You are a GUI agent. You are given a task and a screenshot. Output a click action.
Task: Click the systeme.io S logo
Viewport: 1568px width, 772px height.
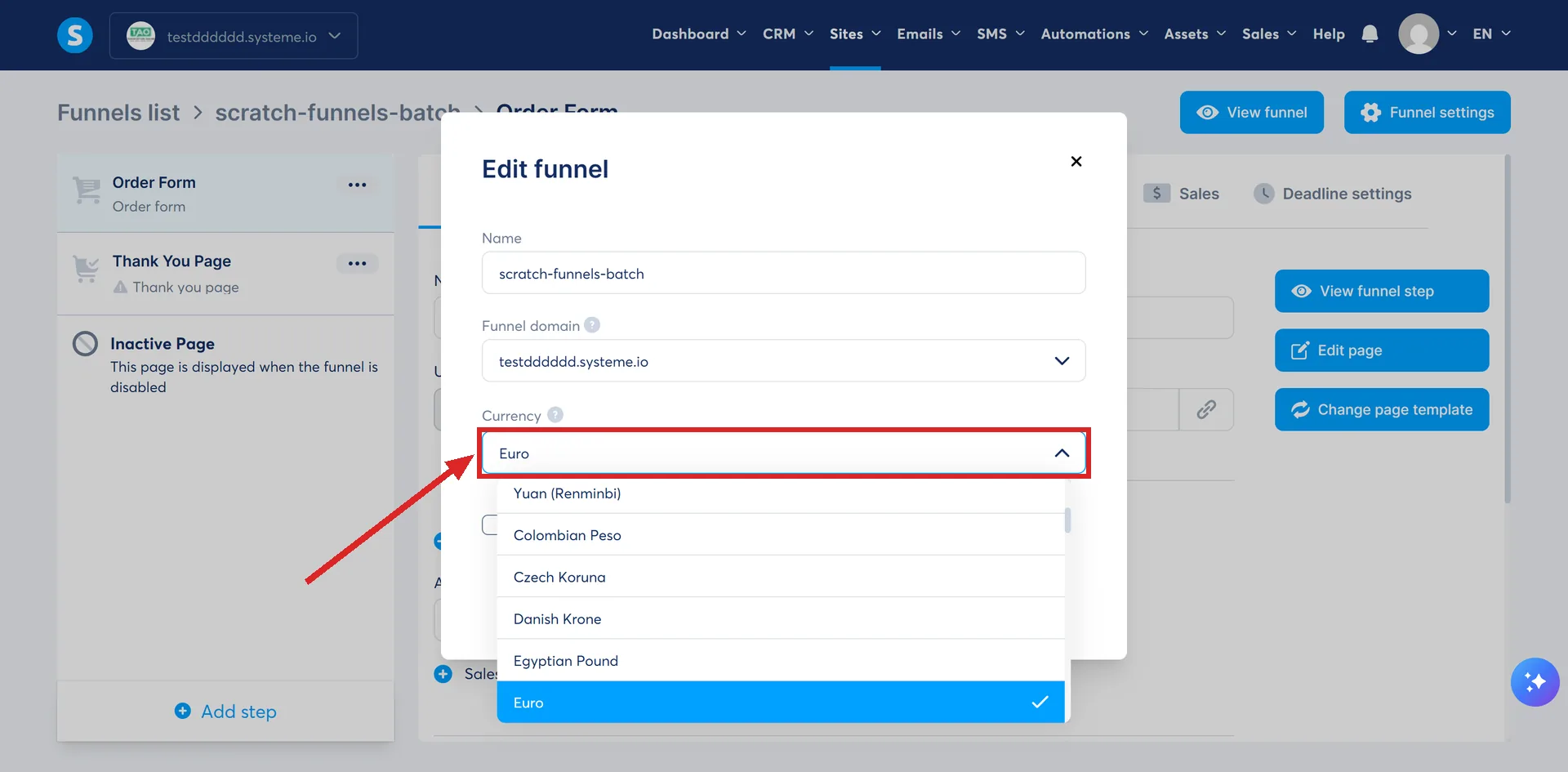(x=74, y=35)
